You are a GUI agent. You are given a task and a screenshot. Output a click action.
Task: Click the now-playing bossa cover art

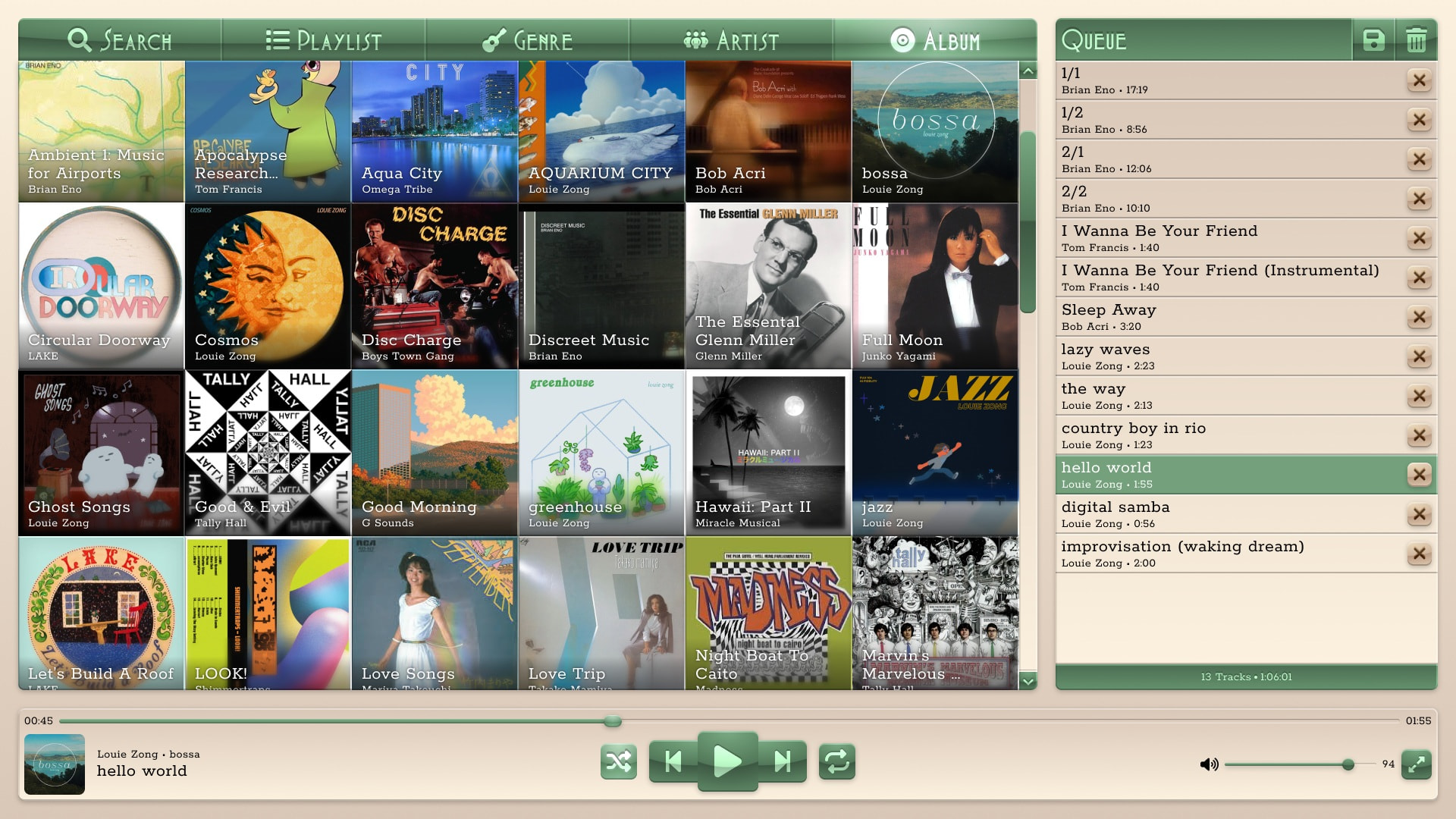[55, 764]
